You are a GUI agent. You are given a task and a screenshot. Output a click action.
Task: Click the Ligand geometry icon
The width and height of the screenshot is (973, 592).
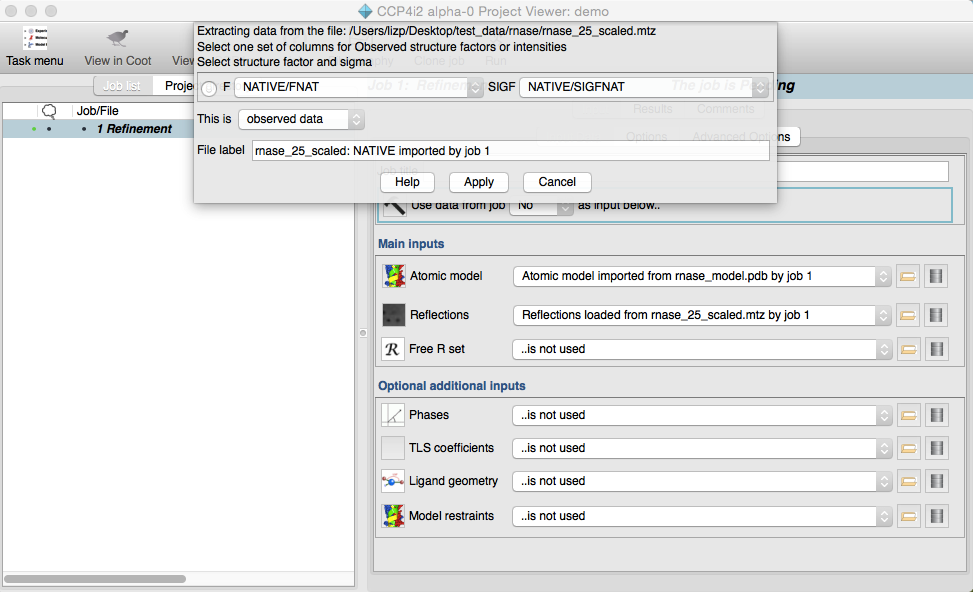point(393,481)
